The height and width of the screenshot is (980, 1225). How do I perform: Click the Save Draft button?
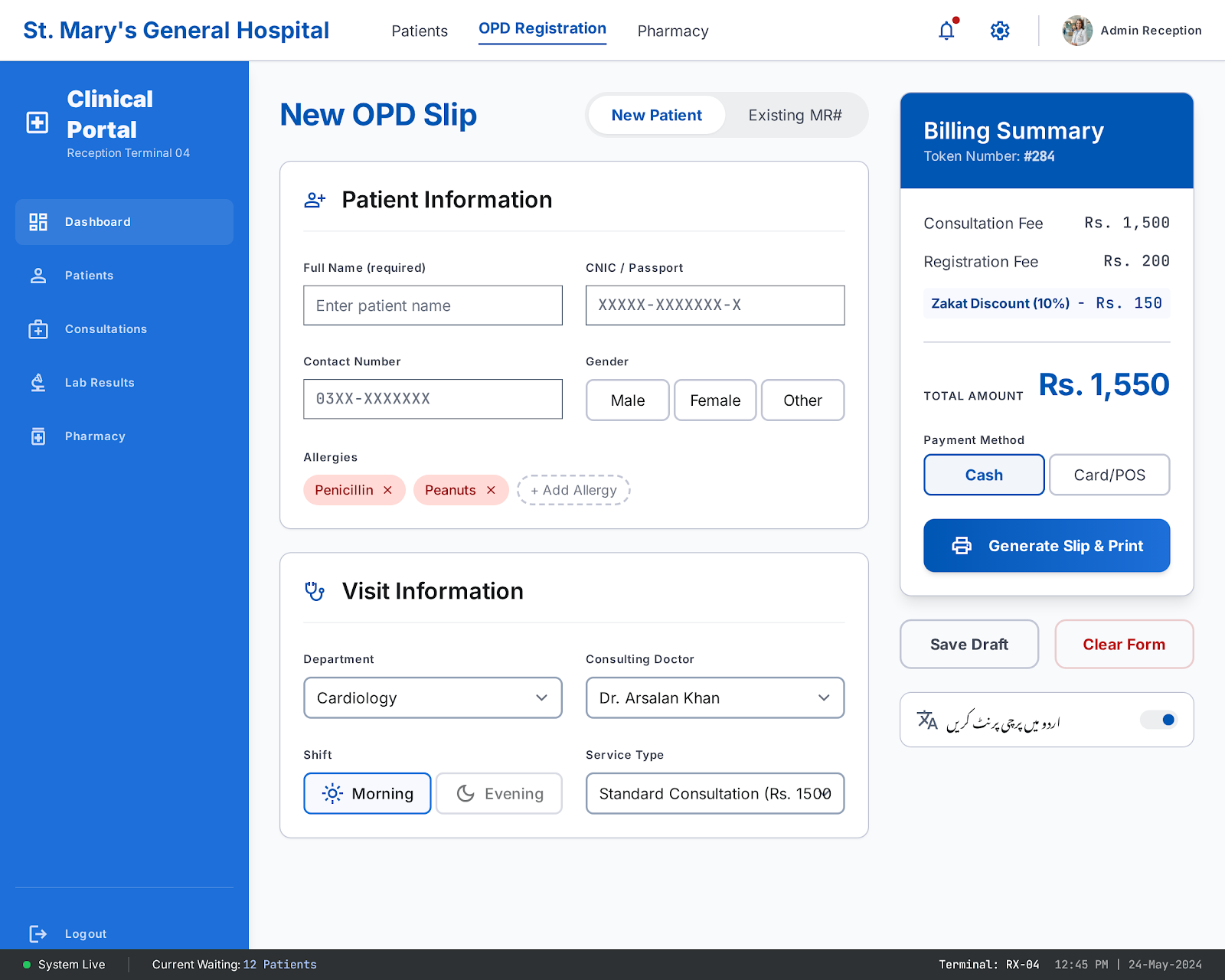pos(969,645)
